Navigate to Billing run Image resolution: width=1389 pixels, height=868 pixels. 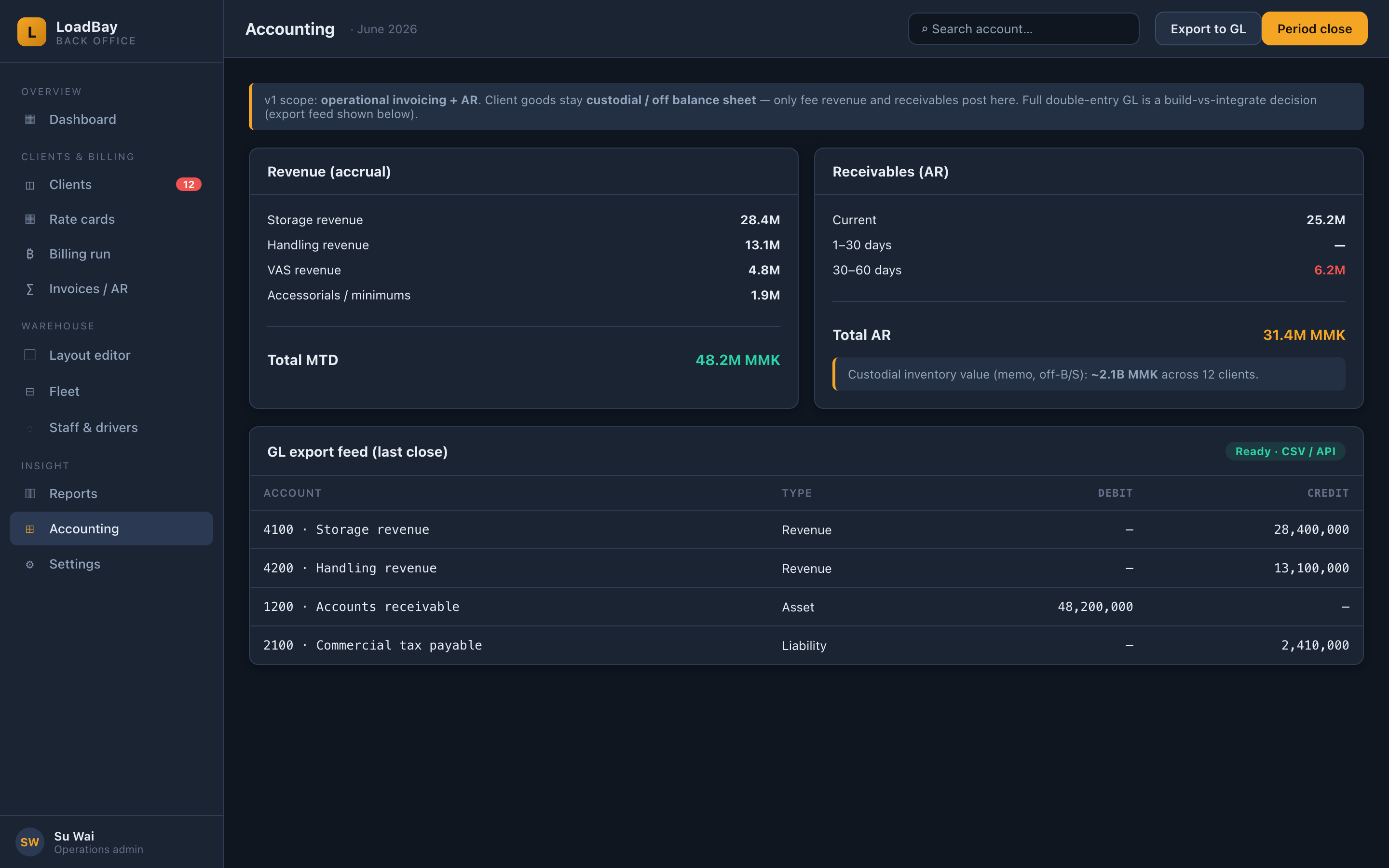(111, 254)
